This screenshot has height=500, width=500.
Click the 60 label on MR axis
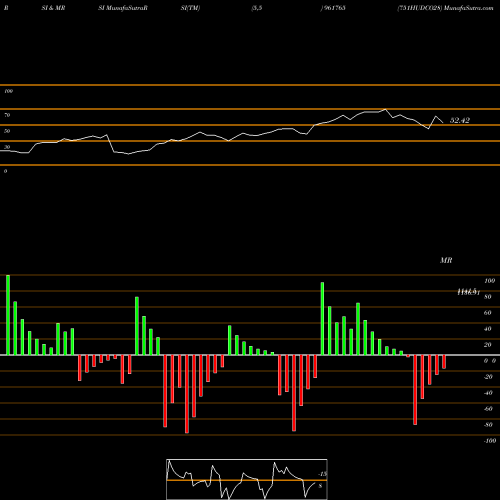(x=488, y=313)
